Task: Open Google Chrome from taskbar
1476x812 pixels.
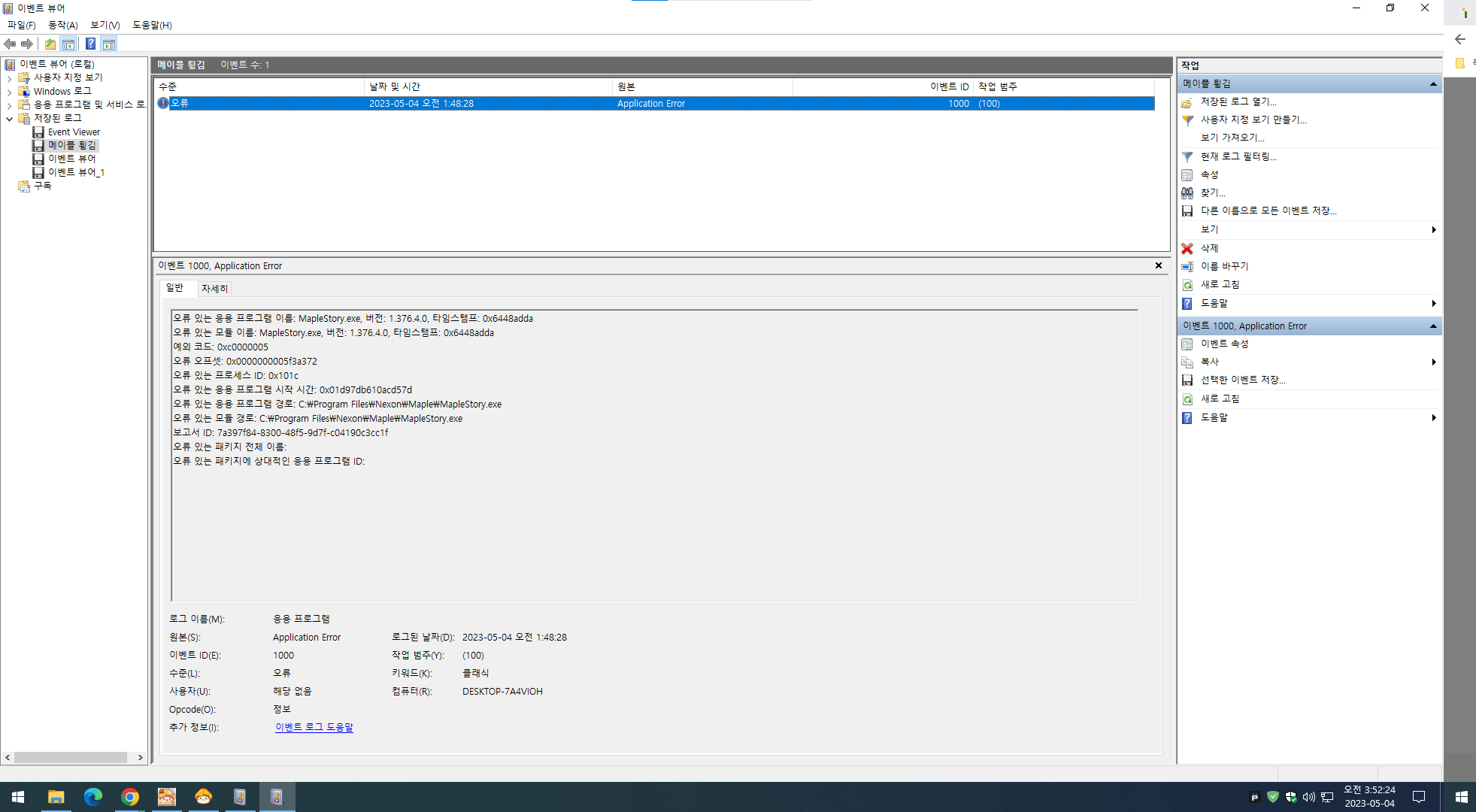Action: click(x=129, y=797)
